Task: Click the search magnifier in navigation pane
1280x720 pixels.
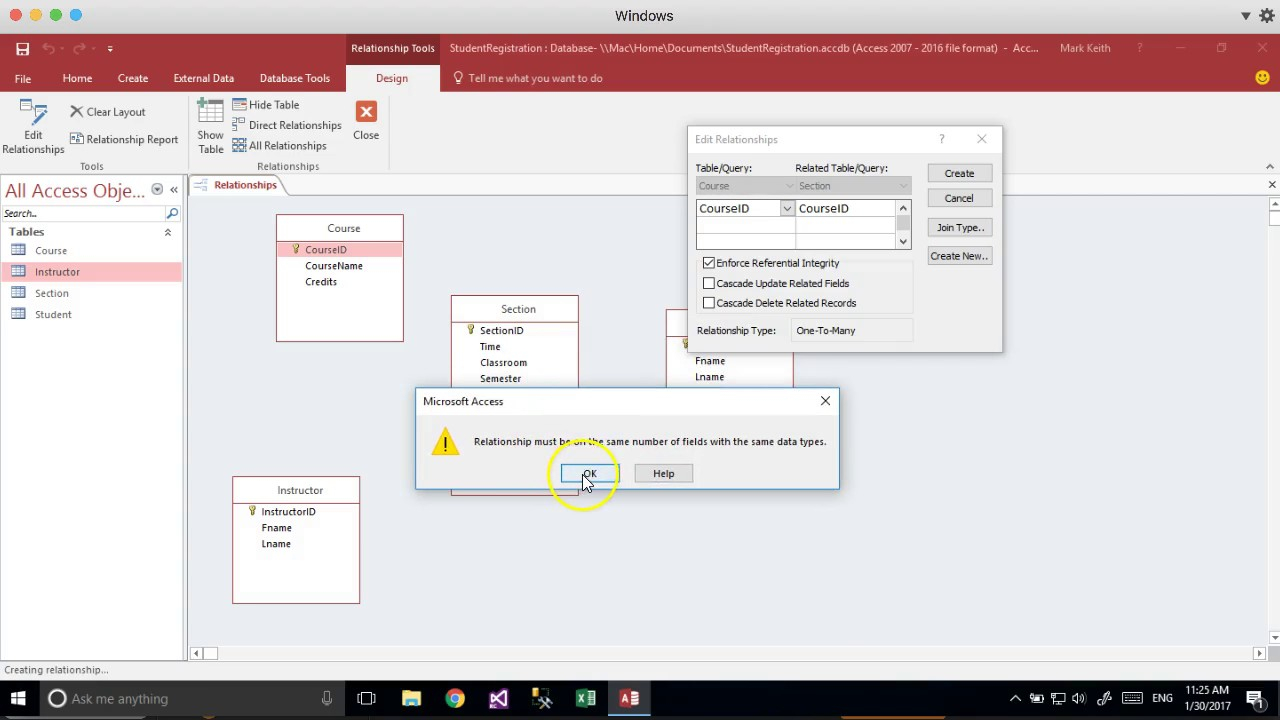Action: (x=172, y=213)
